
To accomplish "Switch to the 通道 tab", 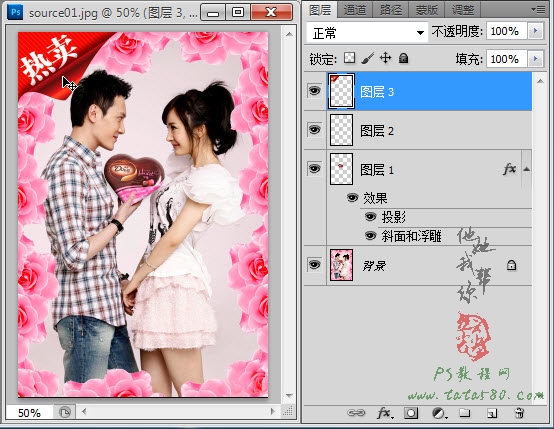I will (354, 10).
